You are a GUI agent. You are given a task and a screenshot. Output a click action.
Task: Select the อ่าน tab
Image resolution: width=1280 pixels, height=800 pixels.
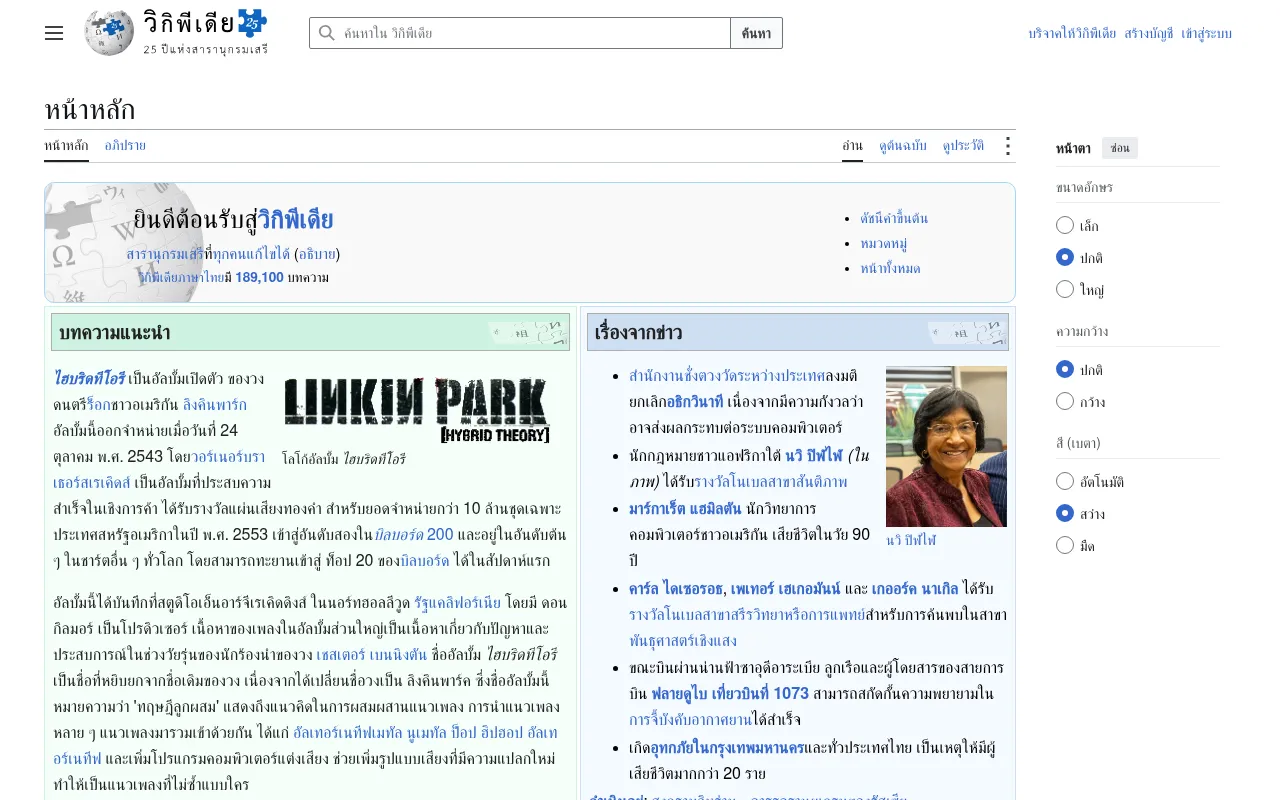pos(852,146)
